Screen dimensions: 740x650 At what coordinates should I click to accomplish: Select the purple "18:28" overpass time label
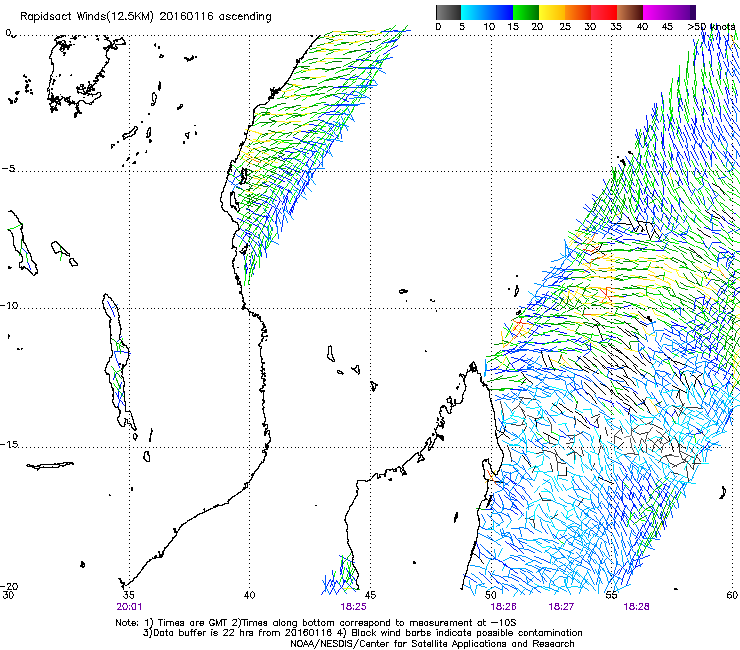pos(636,607)
